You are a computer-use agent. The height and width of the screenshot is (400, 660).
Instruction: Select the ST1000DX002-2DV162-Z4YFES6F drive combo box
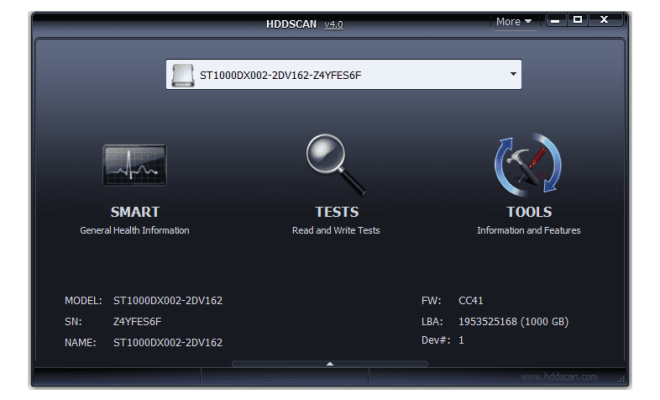tap(343, 75)
